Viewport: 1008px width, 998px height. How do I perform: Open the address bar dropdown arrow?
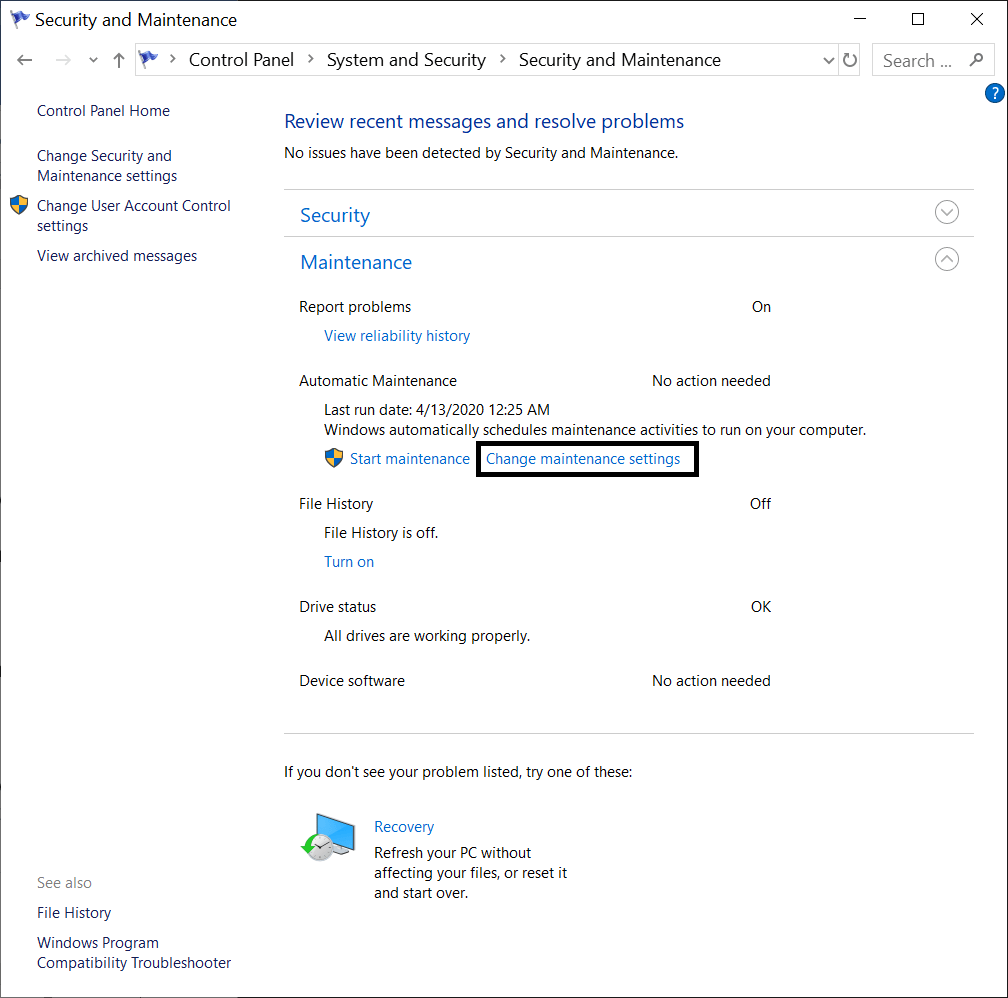tap(828, 60)
